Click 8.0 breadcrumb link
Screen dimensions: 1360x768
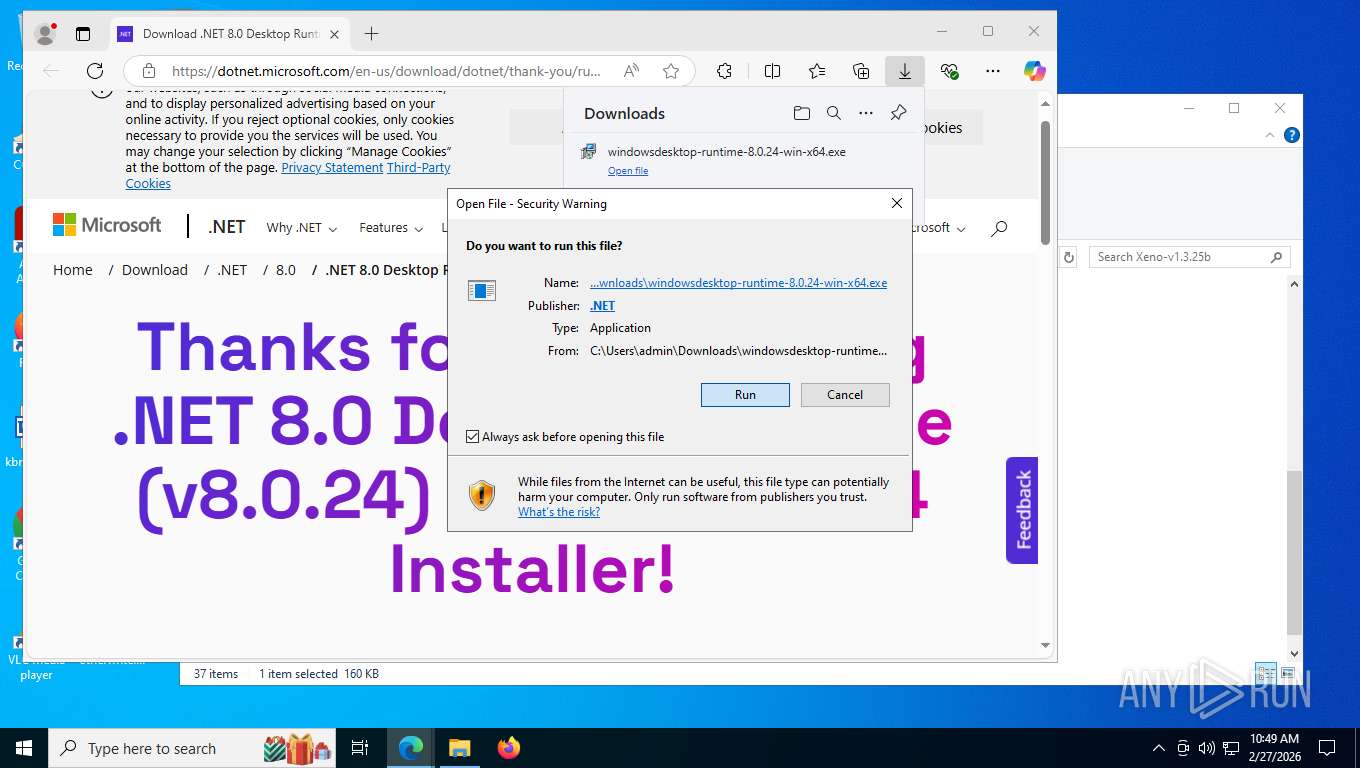click(x=286, y=270)
